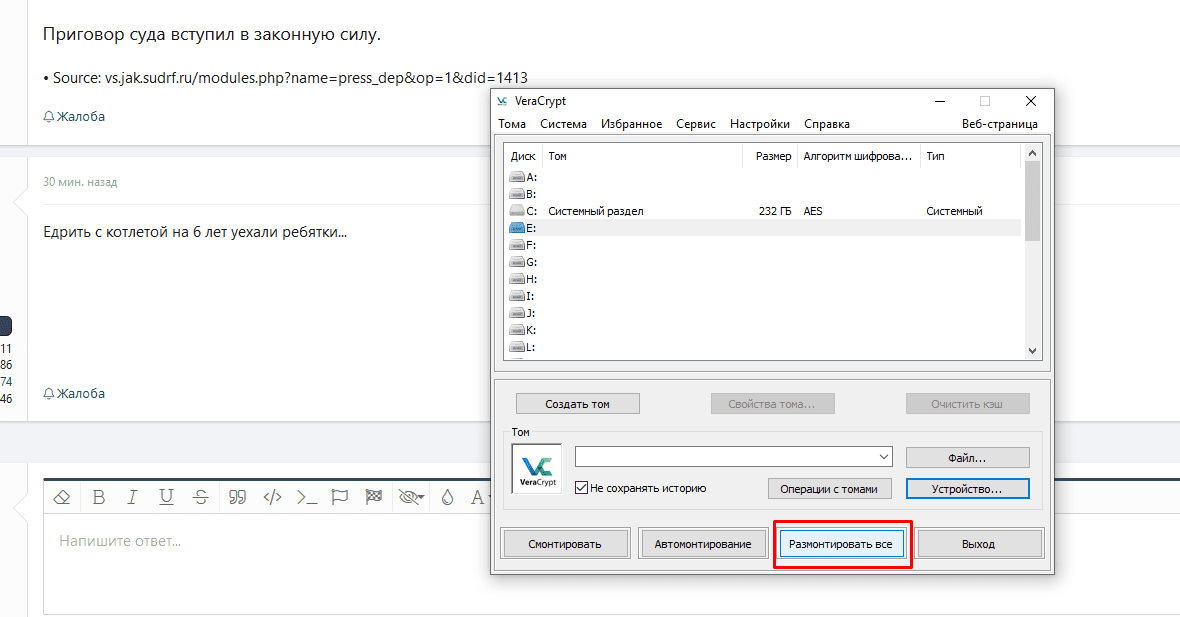Click the drive list vertical scrollbar thumb
Viewport: 1180px width, 617px height.
pyautogui.click(x=1032, y=200)
